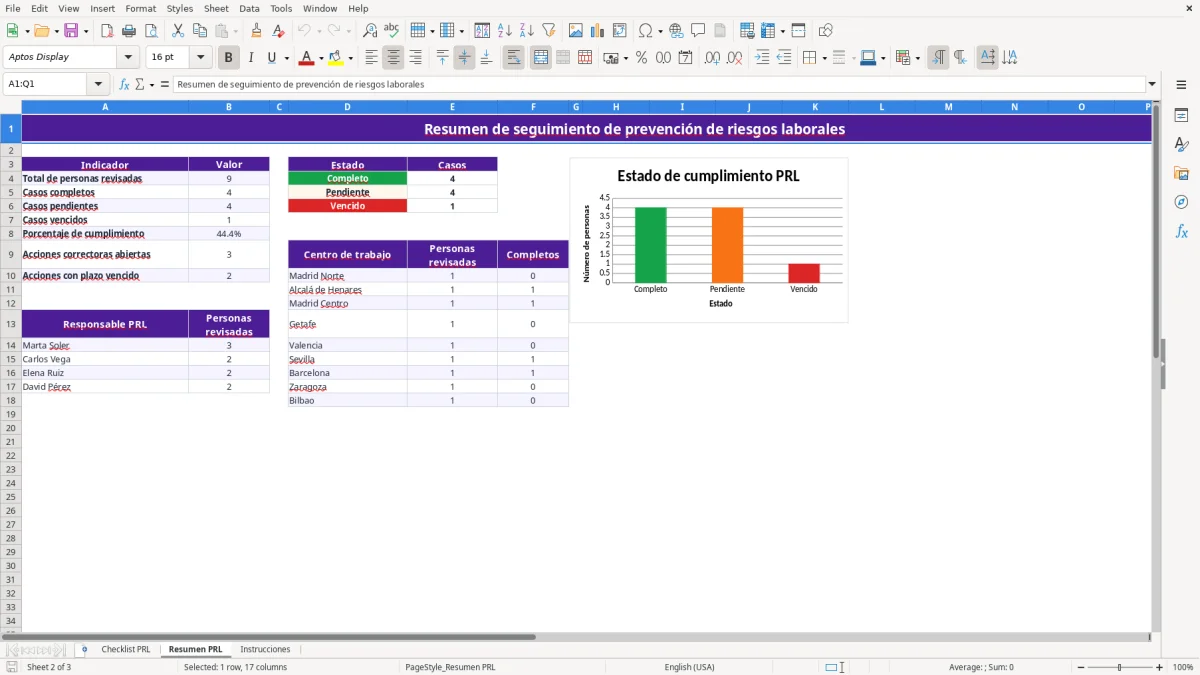The image size is (1200, 675).
Task: Delete Decimal Place icon
Action: coord(734,58)
